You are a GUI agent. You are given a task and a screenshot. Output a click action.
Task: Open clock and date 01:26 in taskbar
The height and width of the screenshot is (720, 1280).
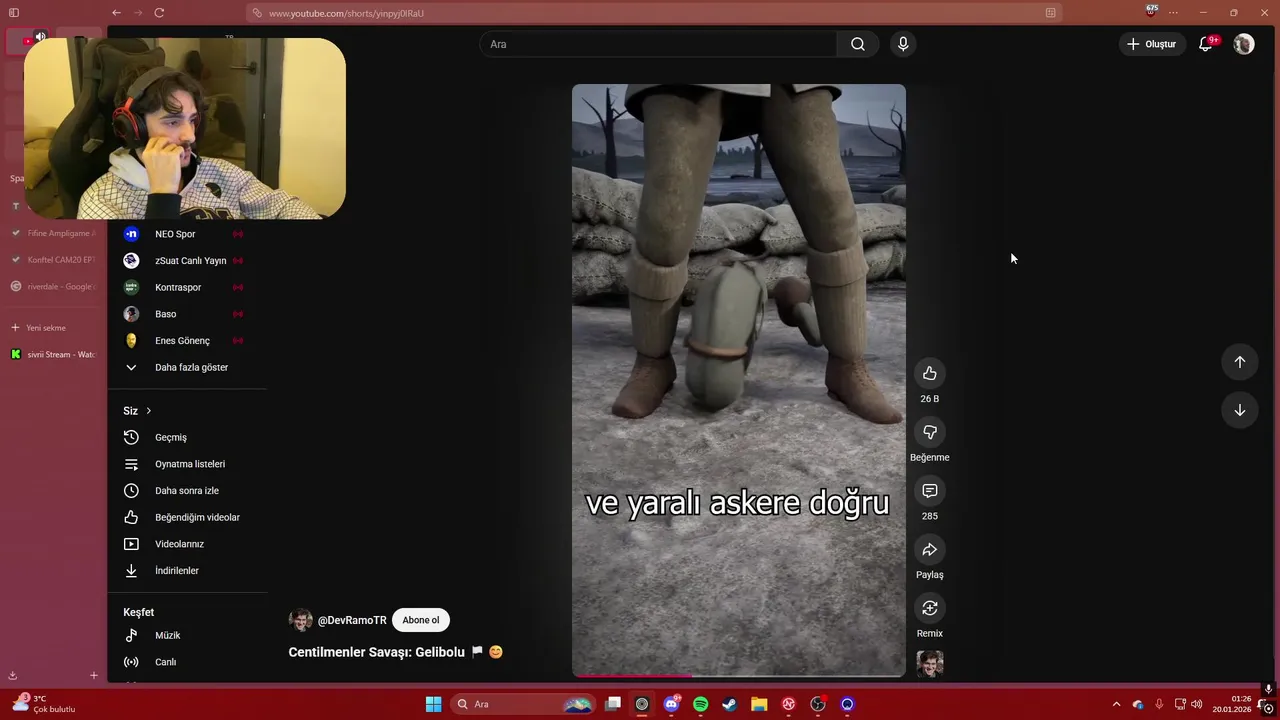point(1233,704)
